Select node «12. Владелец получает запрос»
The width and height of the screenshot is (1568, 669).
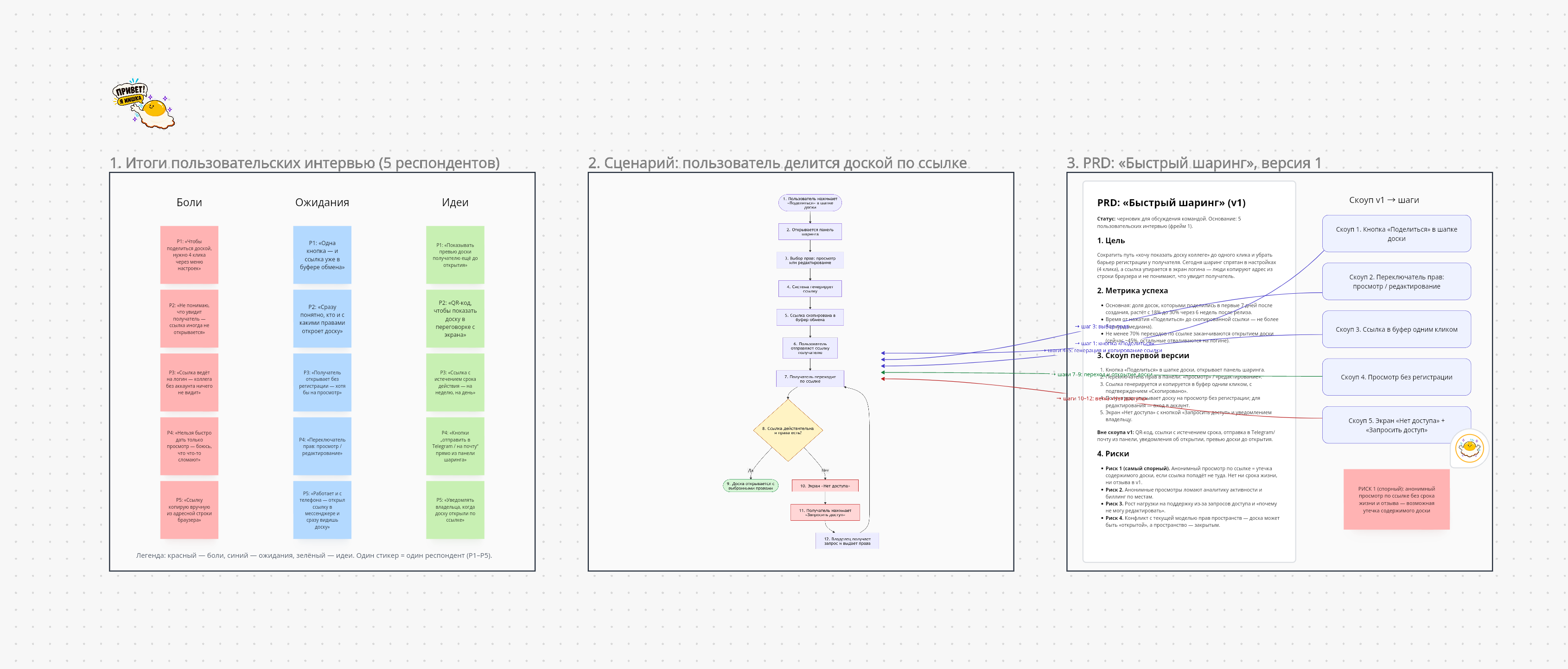848,541
